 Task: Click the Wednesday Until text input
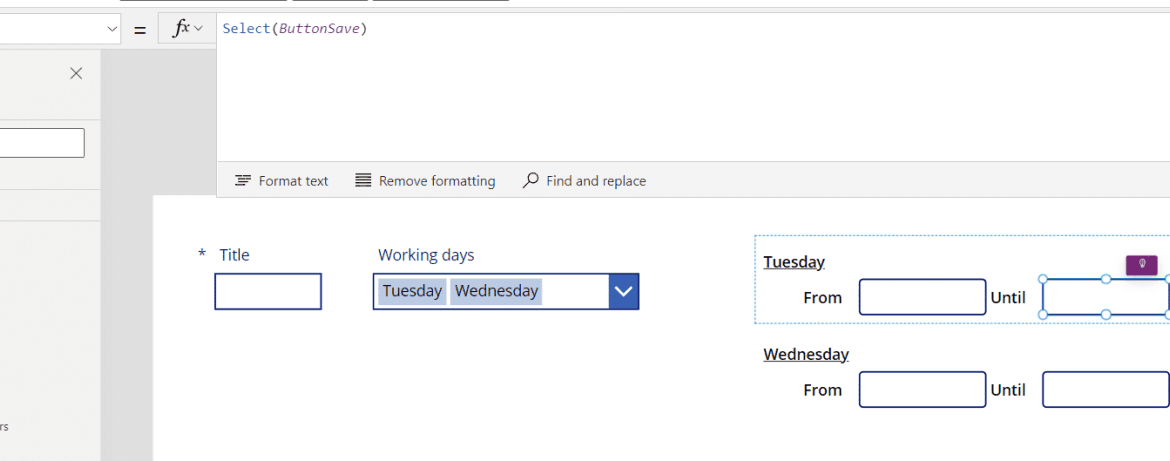coord(1106,389)
